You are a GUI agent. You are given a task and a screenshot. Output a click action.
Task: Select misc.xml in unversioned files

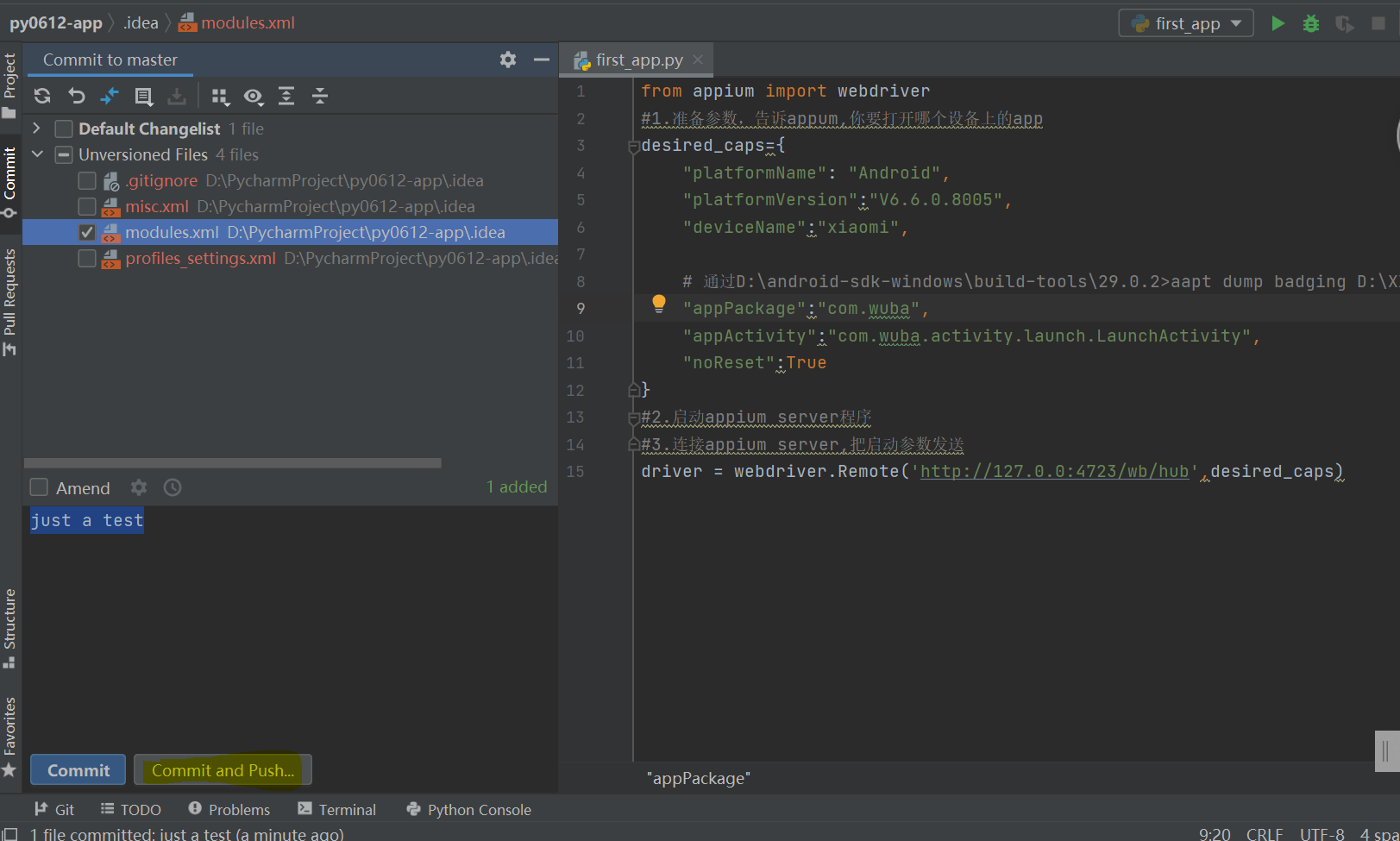(290, 206)
